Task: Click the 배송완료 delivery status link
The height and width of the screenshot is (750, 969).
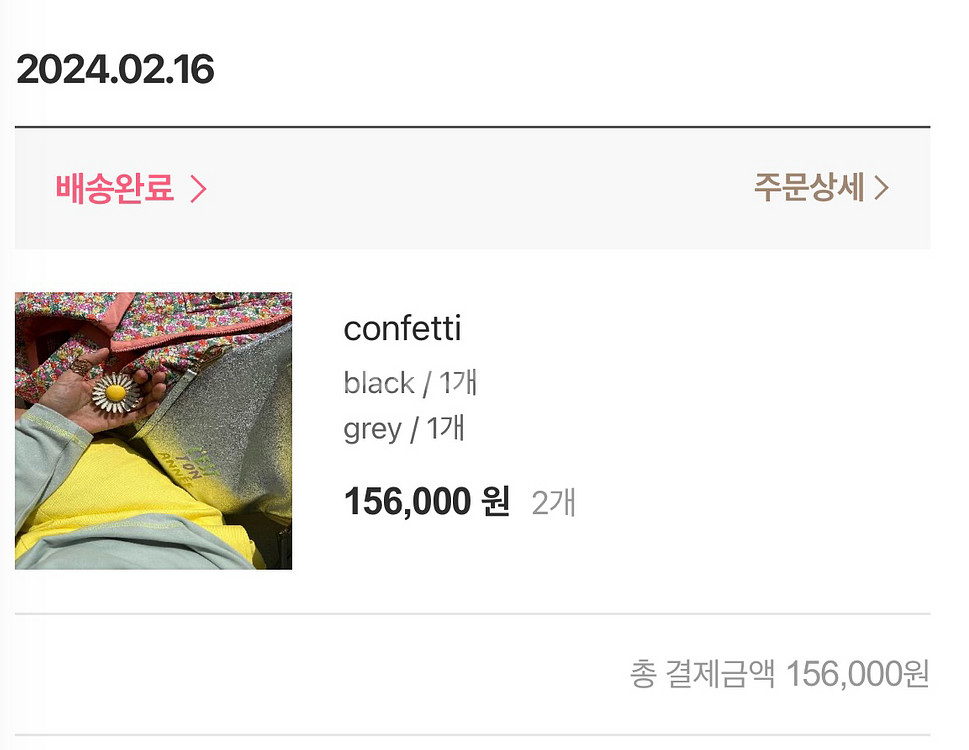Action: (x=115, y=188)
